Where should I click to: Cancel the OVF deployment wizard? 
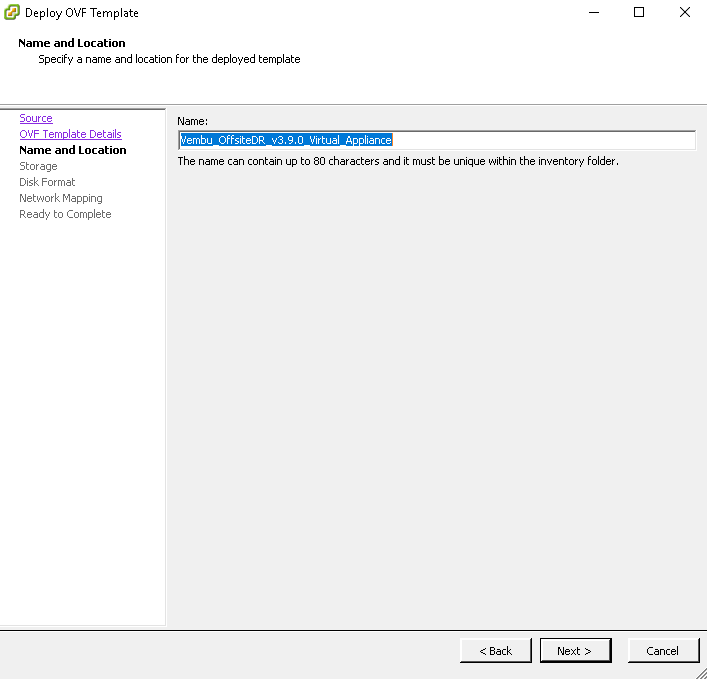663,651
